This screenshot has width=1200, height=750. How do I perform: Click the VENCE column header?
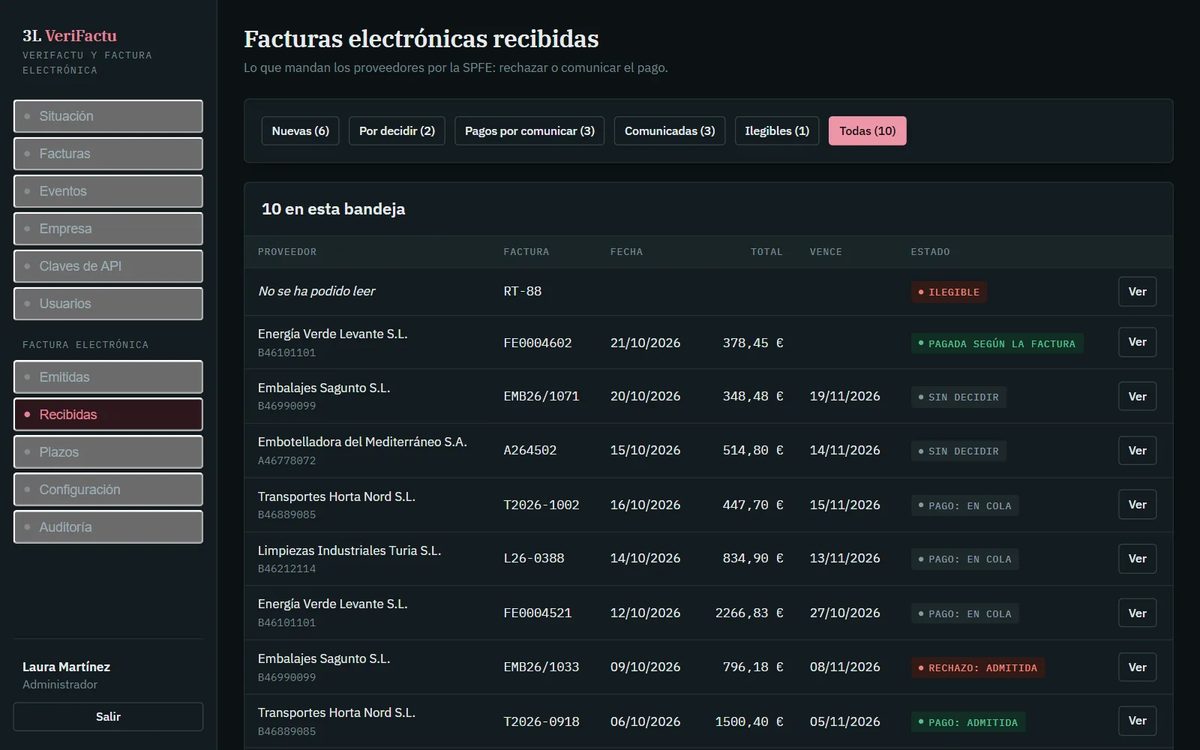(826, 252)
